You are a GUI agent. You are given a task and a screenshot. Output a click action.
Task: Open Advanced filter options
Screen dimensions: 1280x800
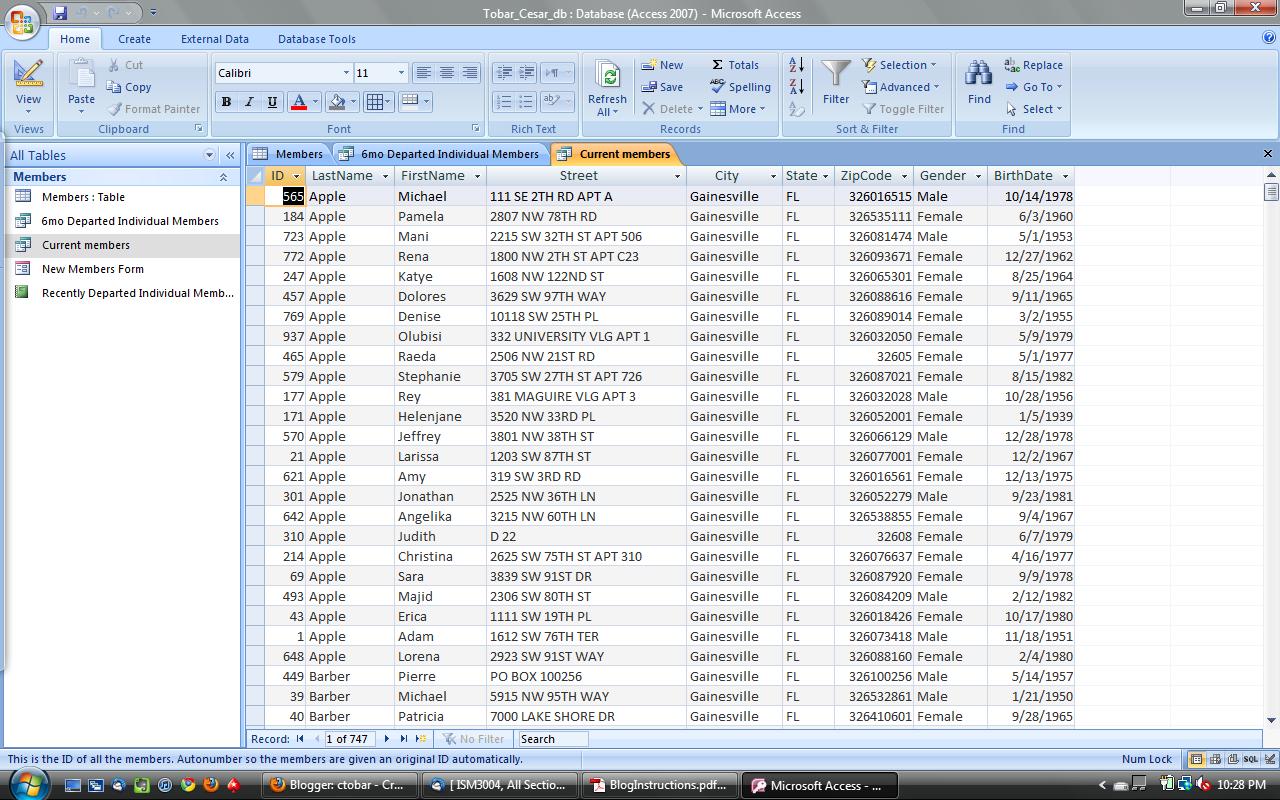tap(901, 87)
